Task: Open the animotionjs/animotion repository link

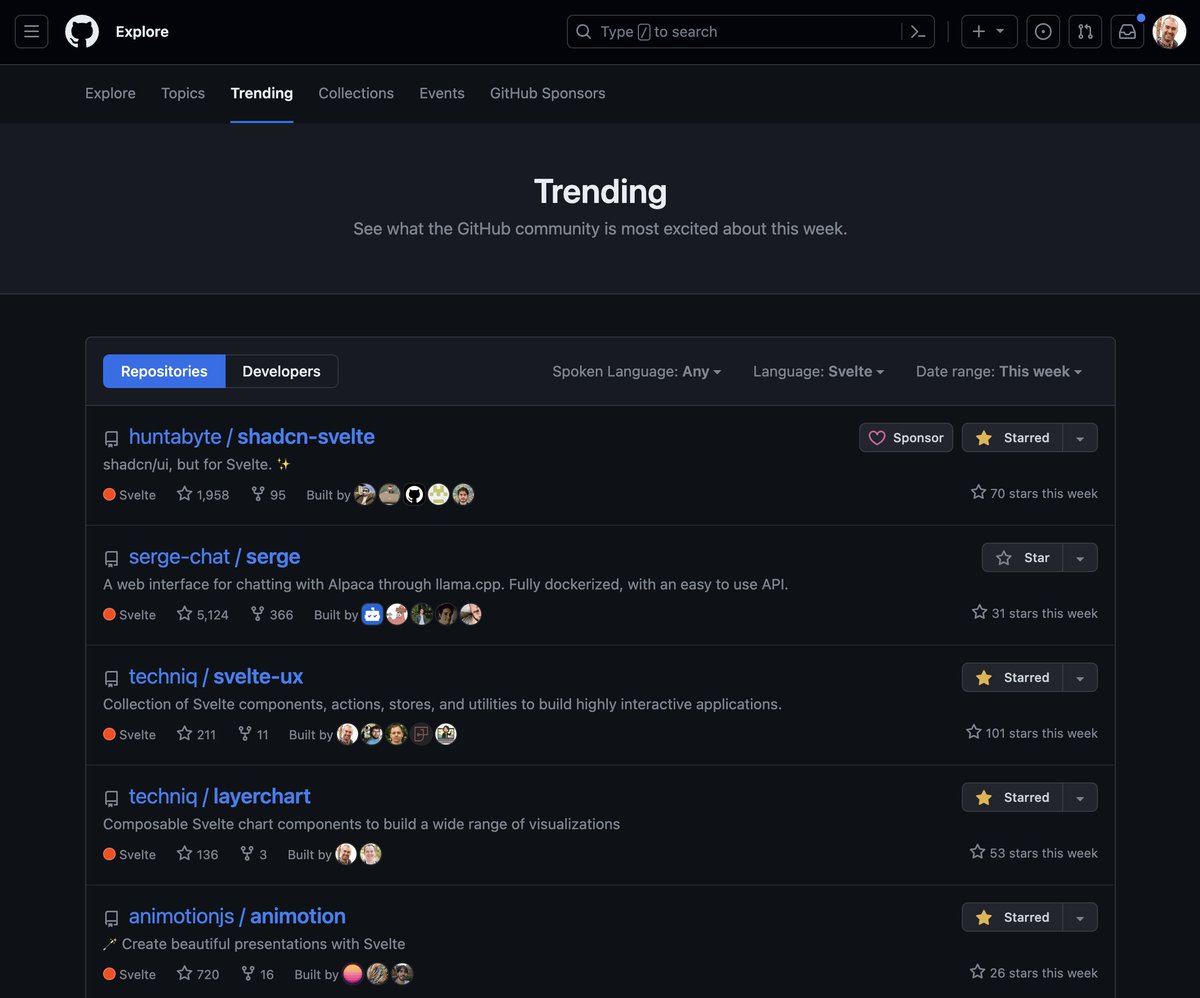Action: click(x=237, y=916)
